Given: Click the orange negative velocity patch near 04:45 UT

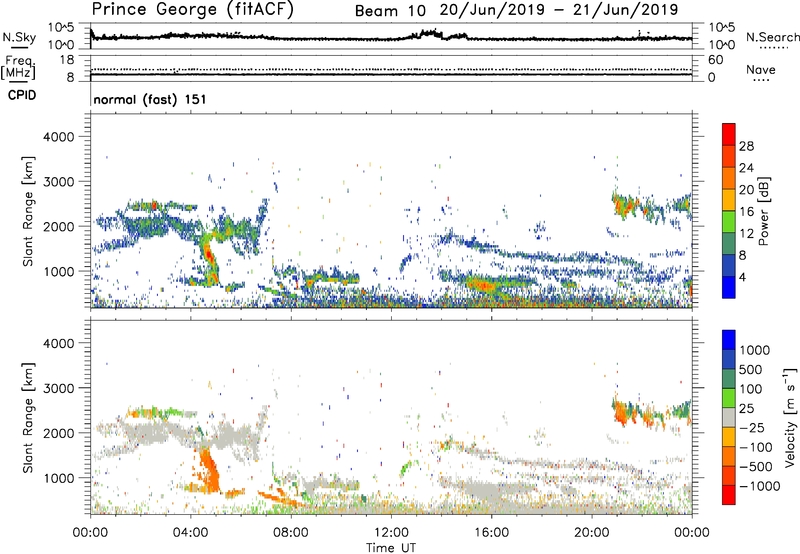Looking at the screenshot, I should tap(209, 469).
